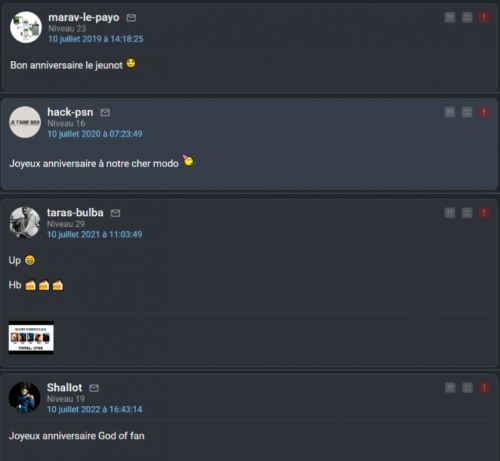Open Shallot's profile name
The width and height of the screenshot is (500, 461).
64,388
